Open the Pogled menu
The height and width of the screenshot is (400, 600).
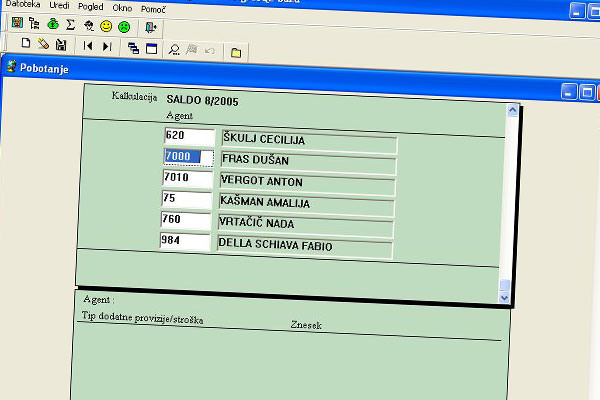point(91,7)
